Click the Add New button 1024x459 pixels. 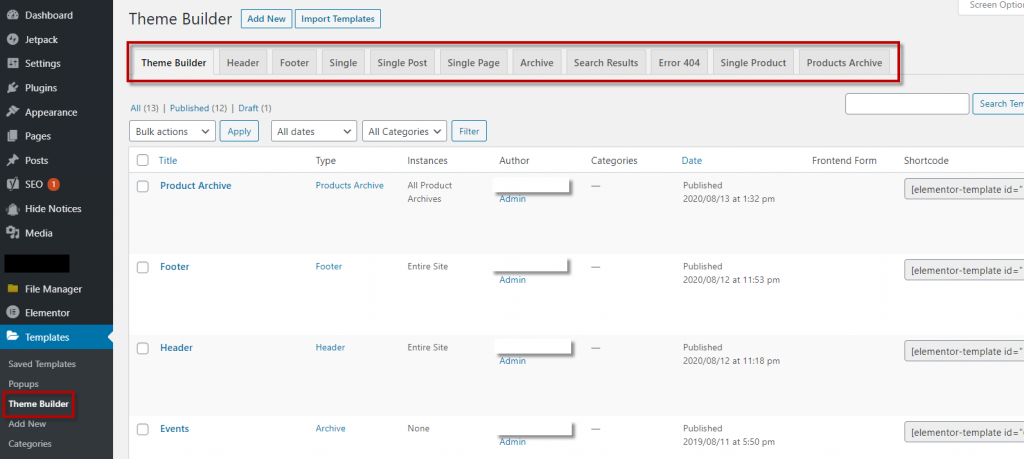(x=266, y=19)
